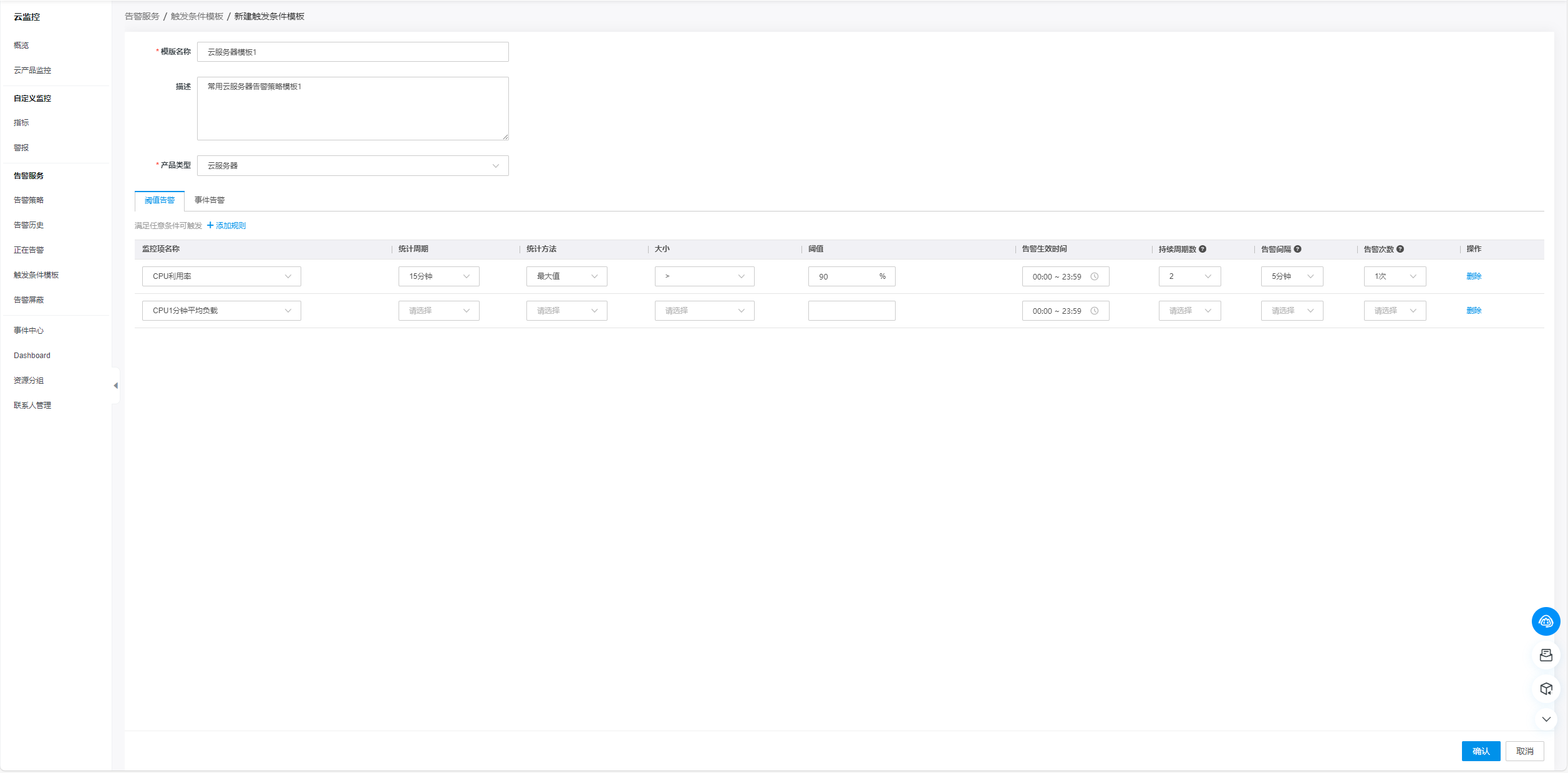Image resolution: width=1568 pixels, height=773 pixels.
Task: Delete the CPU1分钟平均负载 rule row
Action: pos(1473,311)
